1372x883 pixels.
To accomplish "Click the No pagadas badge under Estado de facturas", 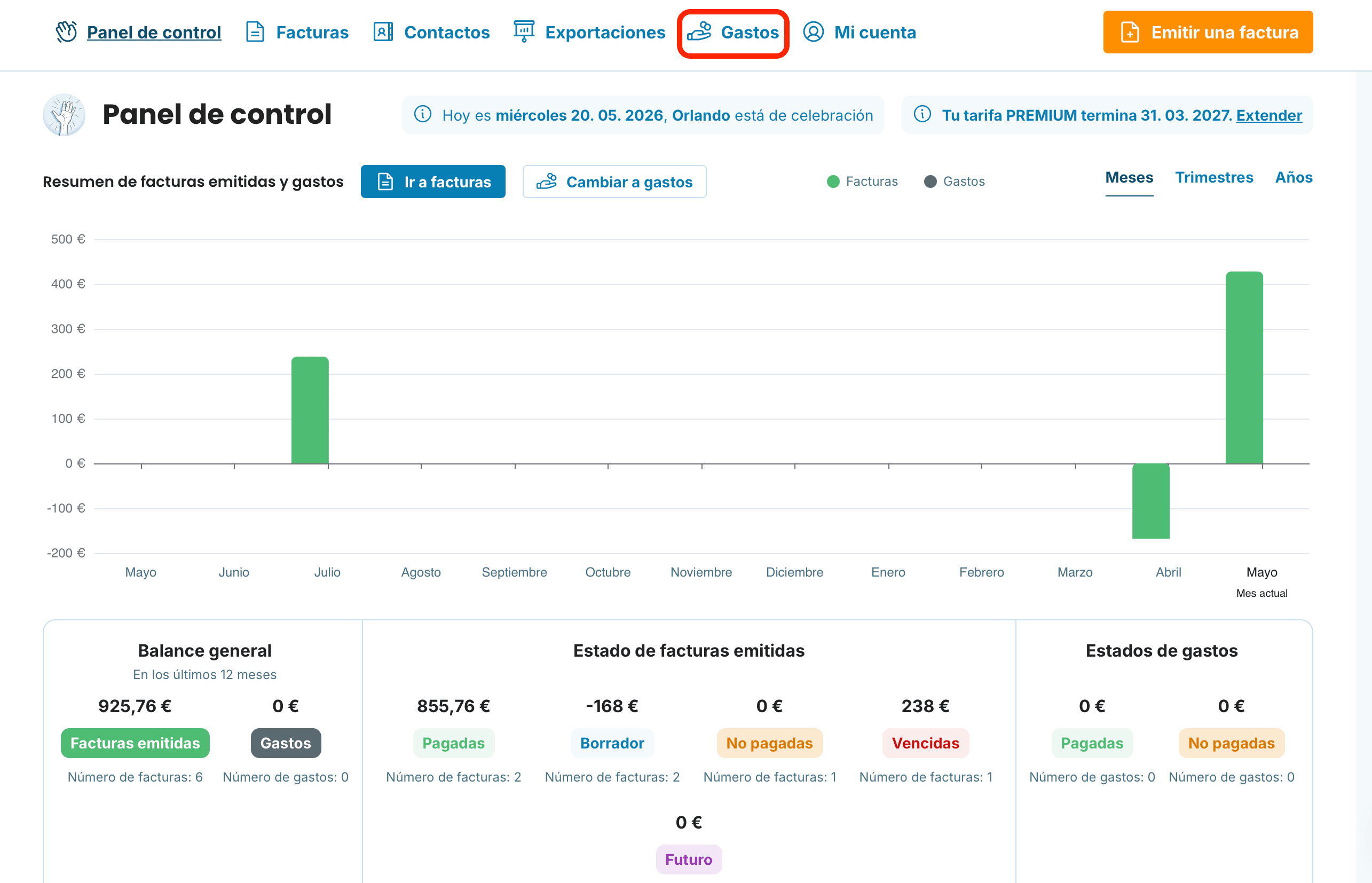I will click(769, 743).
